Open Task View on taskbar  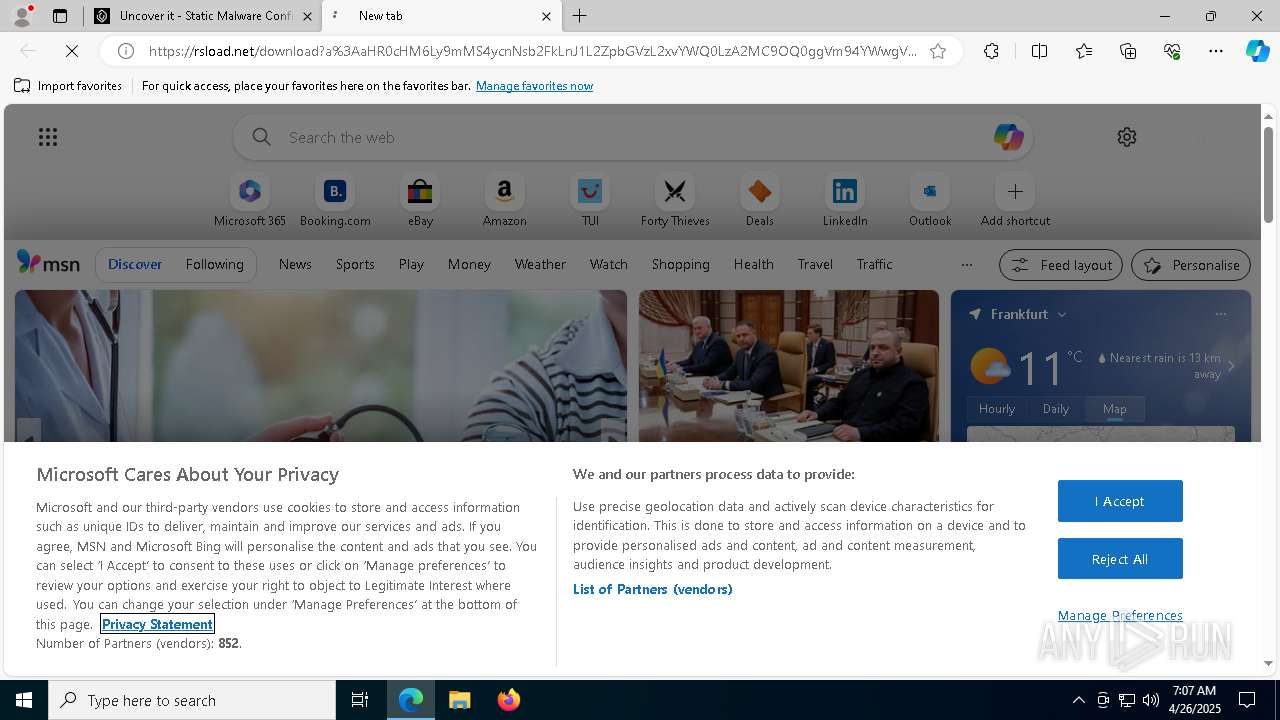[x=360, y=700]
